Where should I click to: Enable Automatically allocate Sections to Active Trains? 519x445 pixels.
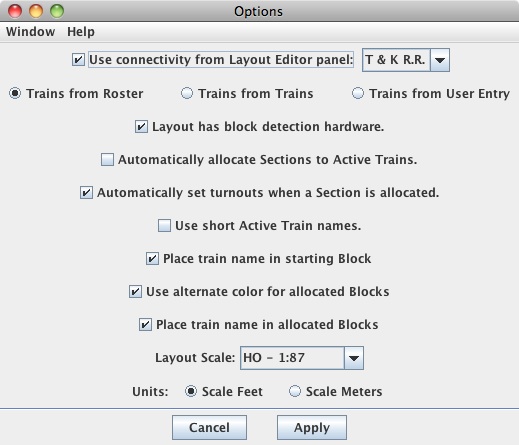click(x=107, y=160)
